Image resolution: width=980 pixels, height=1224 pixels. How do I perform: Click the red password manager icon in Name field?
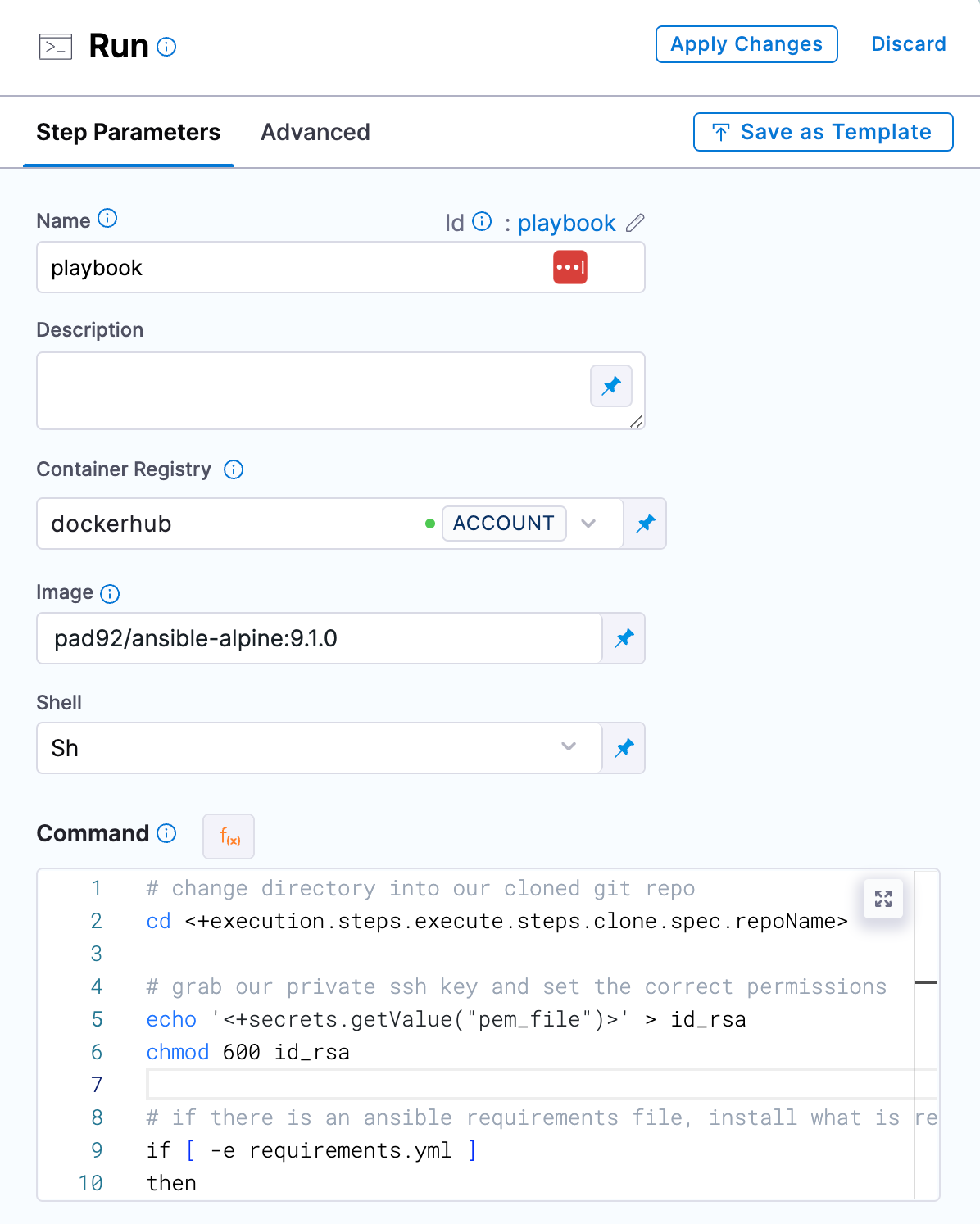[570, 267]
